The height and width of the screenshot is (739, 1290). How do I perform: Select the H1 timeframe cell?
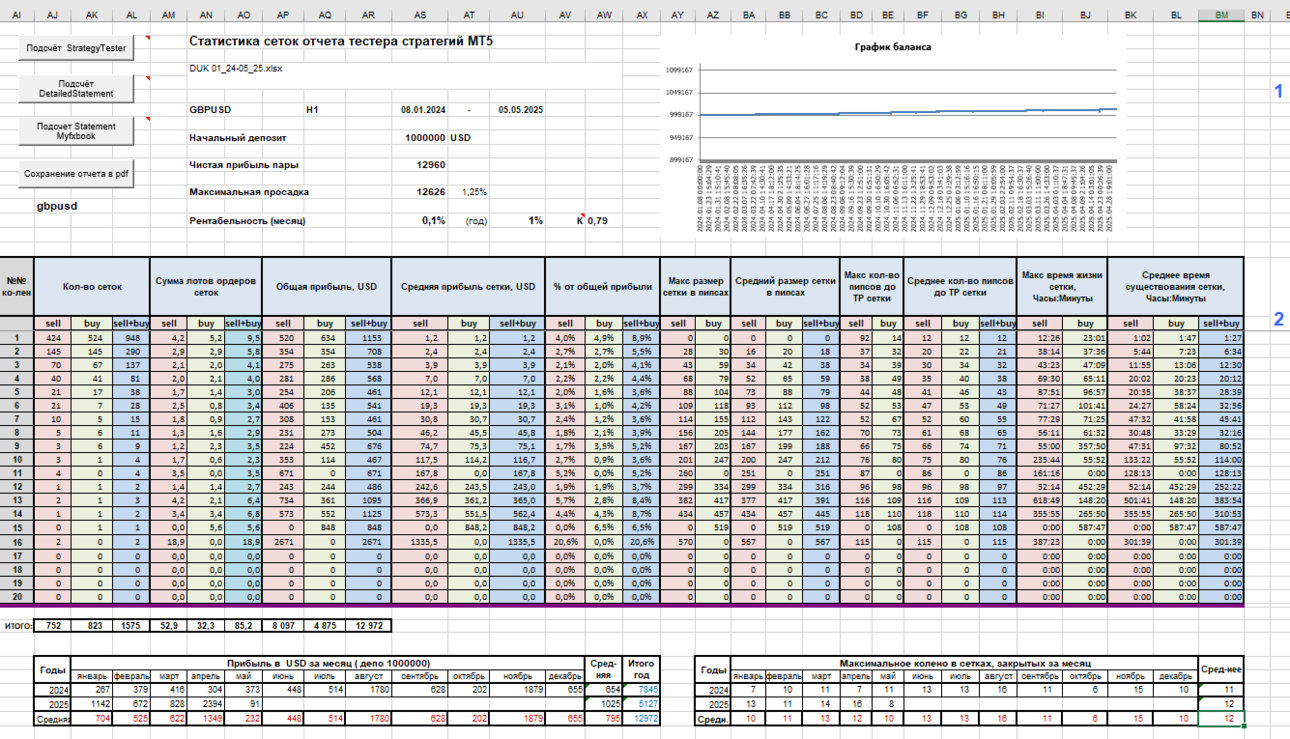tap(312, 109)
